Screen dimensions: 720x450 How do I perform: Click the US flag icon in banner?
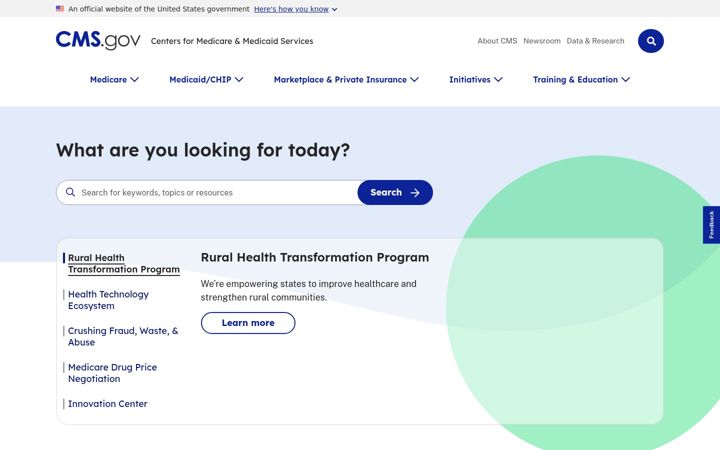click(x=60, y=9)
